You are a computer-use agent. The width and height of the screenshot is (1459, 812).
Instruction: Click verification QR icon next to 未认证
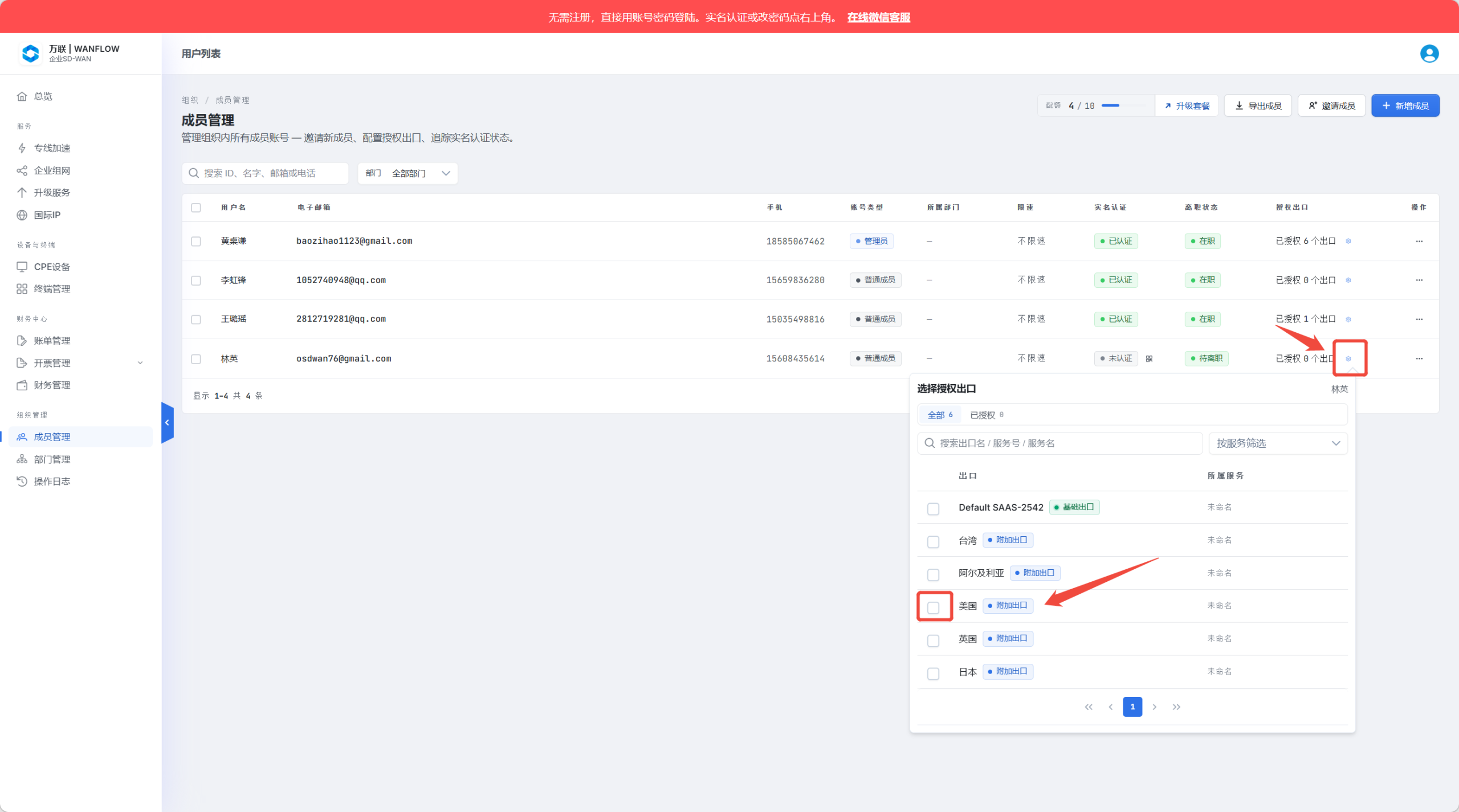pos(1149,358)
